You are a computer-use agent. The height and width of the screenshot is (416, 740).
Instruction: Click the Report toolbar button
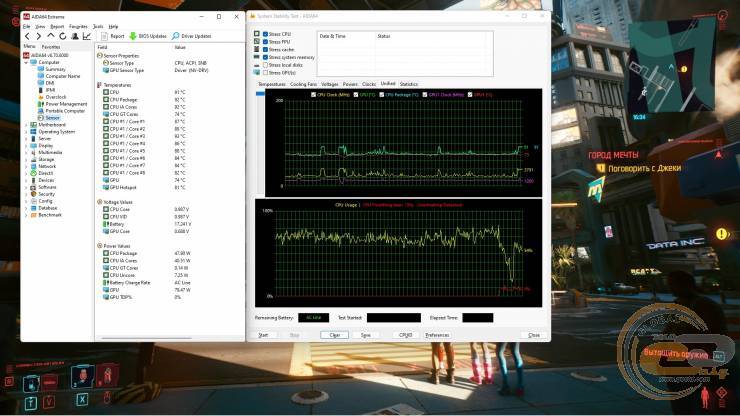pyautogui.click(x=113, y=36)
